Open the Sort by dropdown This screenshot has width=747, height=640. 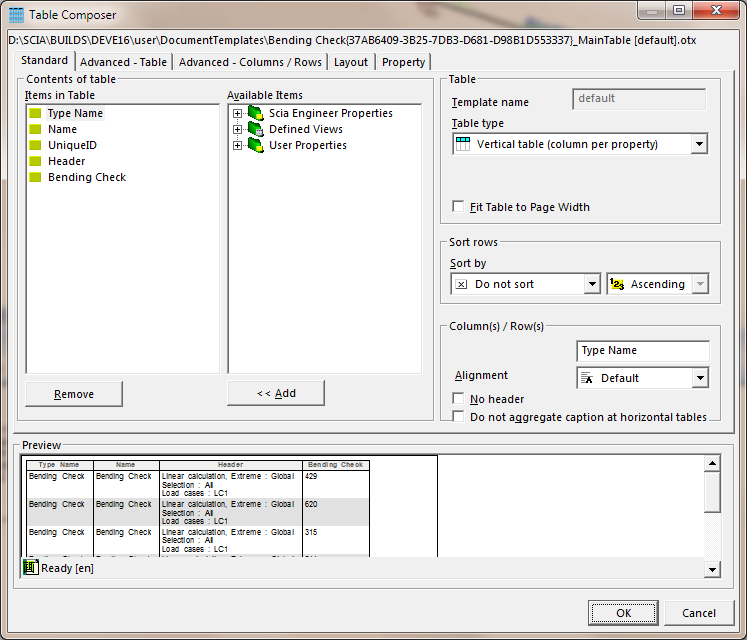pyautogui.click(x=590, y=284)
